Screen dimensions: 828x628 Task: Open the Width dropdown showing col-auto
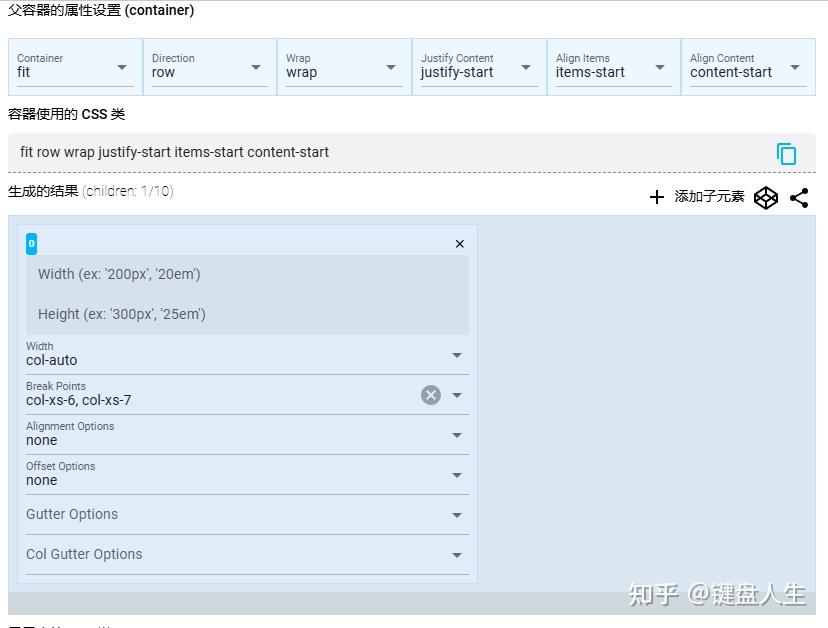tap(457, 355)
